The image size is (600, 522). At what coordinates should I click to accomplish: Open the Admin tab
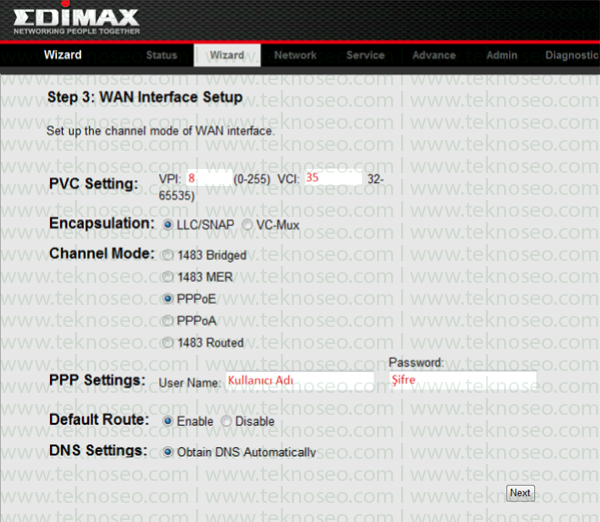pyautogui.click(x=502, y=55)
